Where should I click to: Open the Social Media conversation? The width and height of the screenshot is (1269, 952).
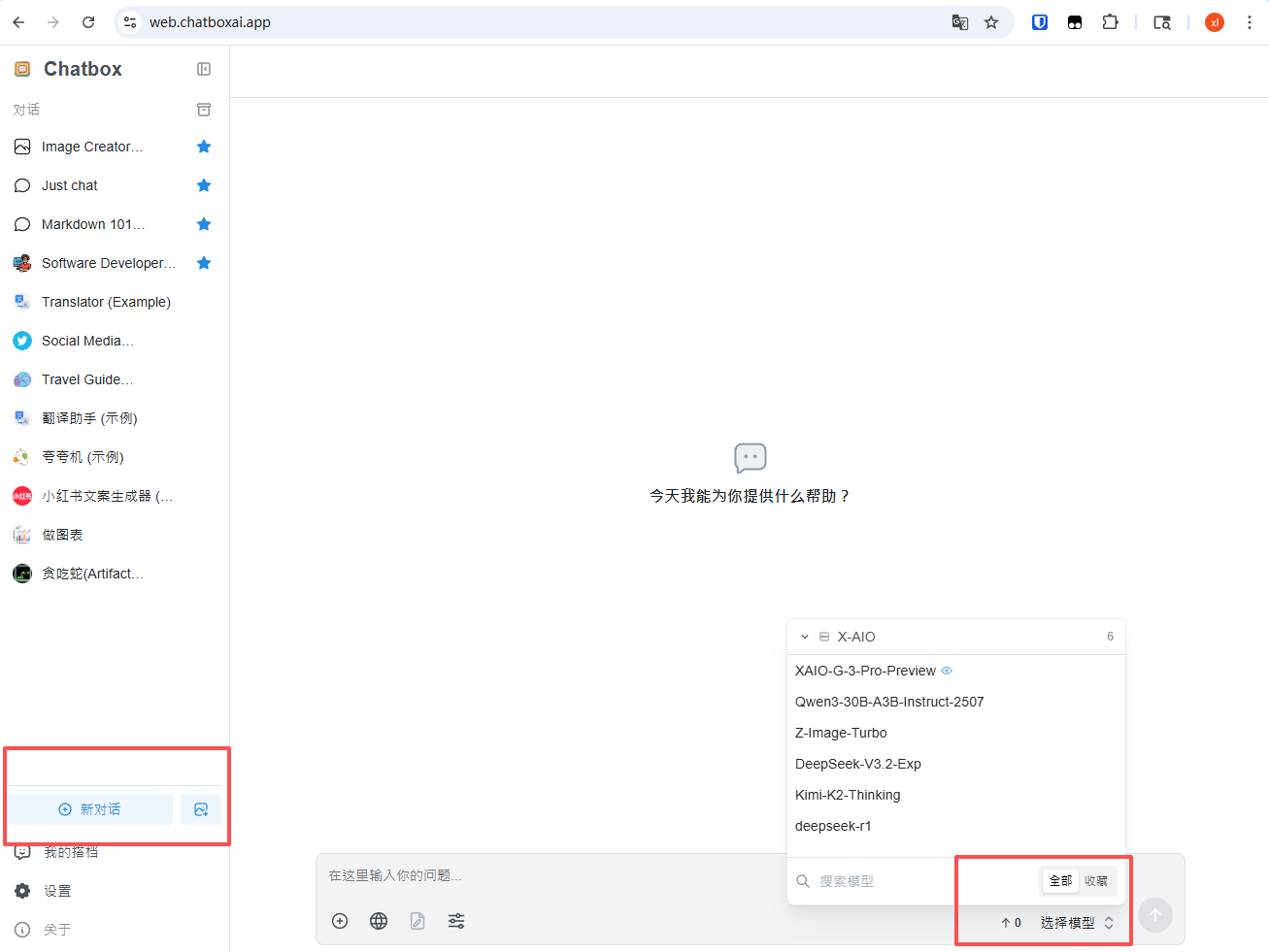[87, 341]
